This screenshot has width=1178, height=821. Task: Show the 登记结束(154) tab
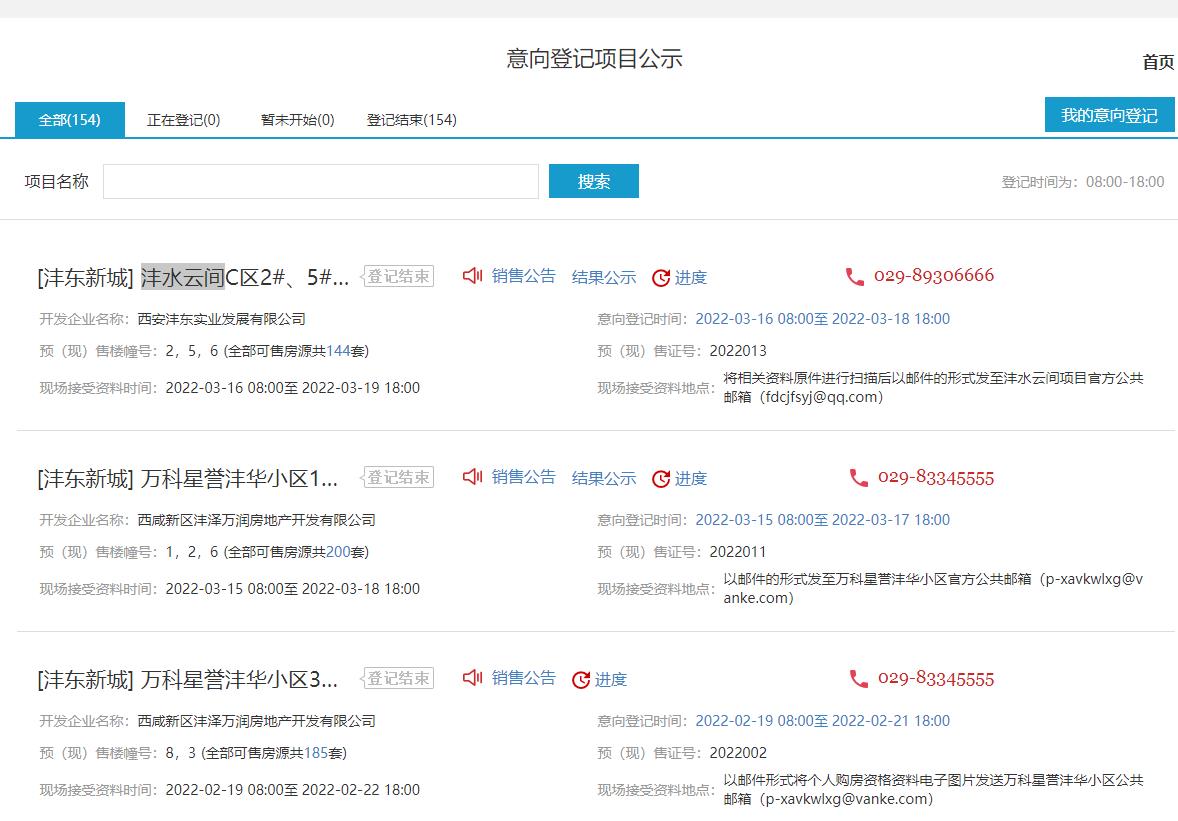click(x=411, y=120)
